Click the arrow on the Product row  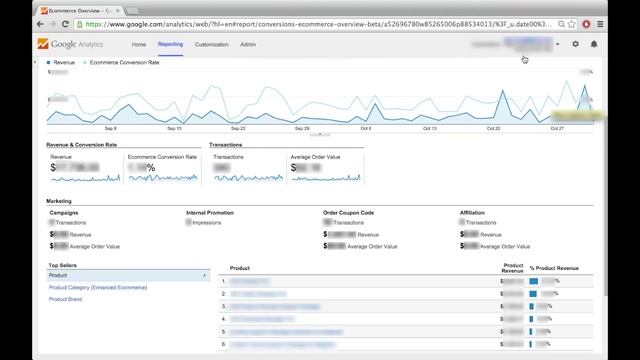coord(204,276)
